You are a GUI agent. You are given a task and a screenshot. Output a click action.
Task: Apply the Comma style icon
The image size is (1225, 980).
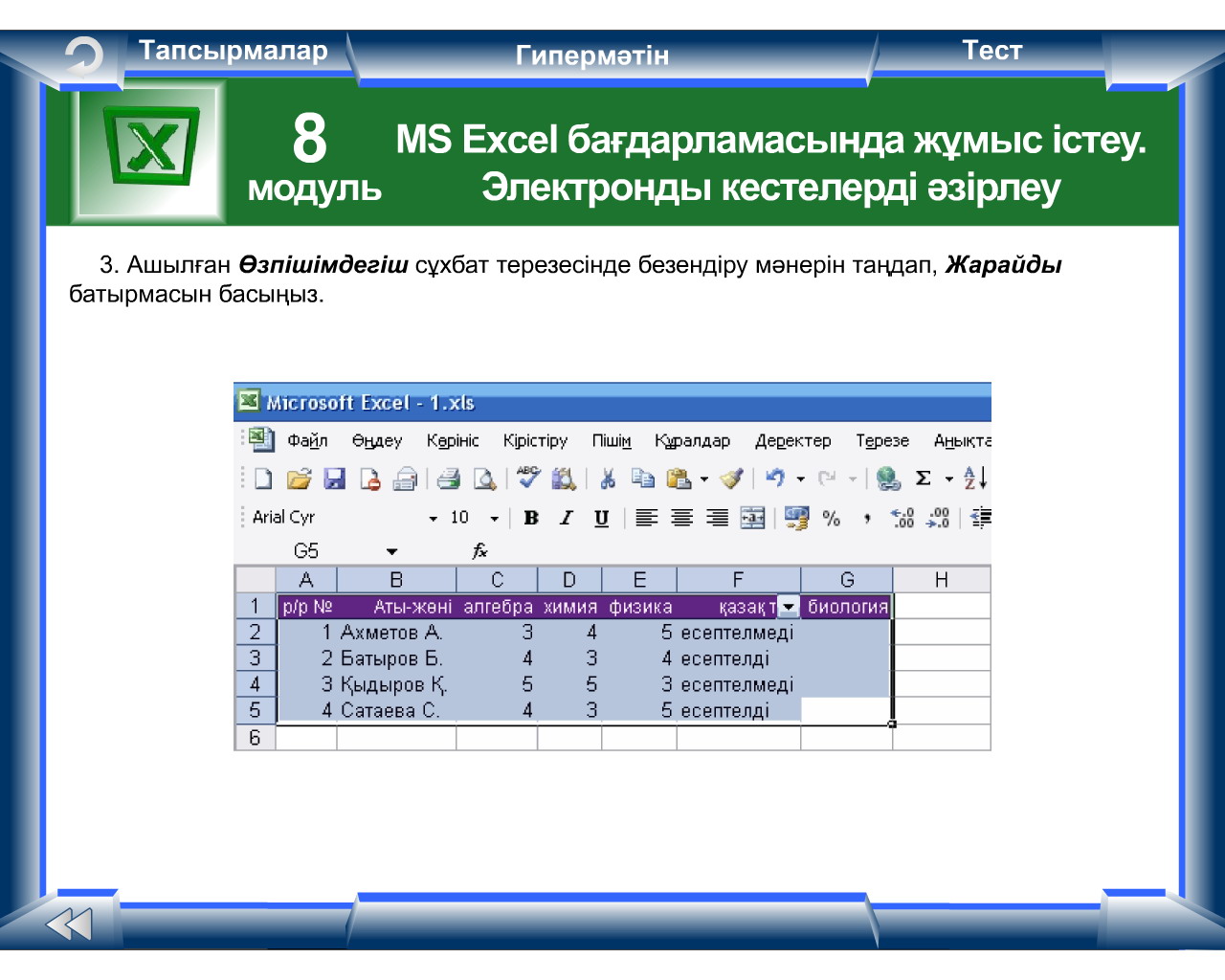click(x=867, y=518)
